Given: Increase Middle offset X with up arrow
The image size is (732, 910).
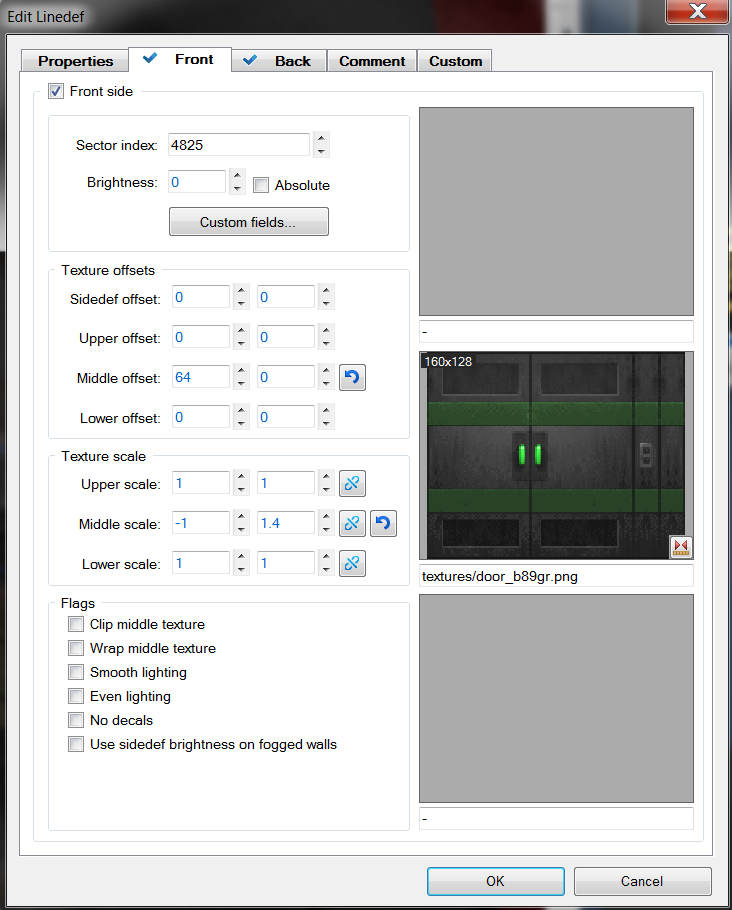Looking at the screenshot, I should [x=241, y=372].
